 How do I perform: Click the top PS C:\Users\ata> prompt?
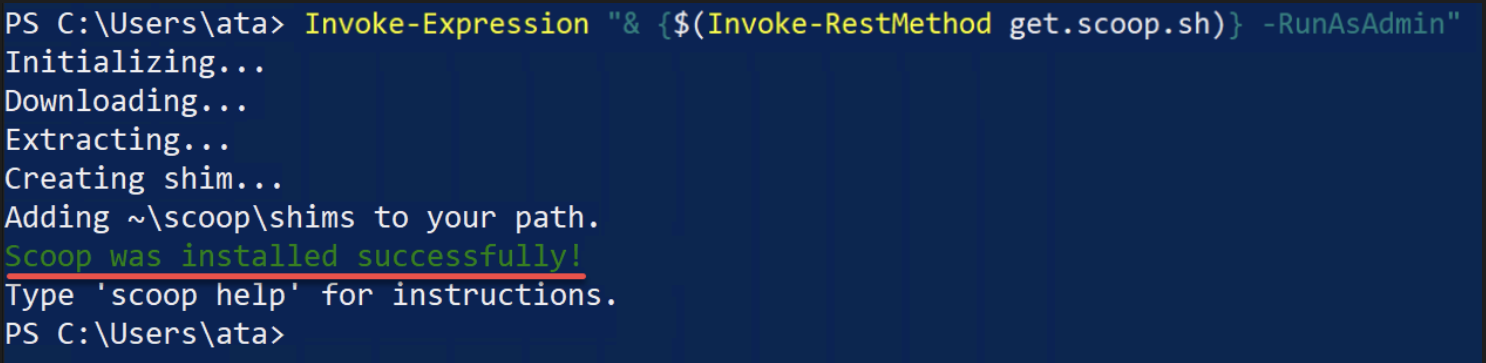click(x=144, y=24)
